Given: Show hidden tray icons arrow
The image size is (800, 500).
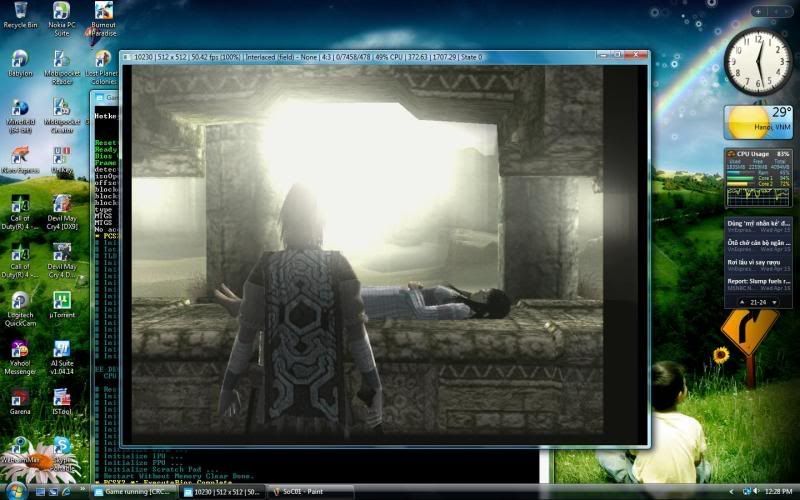Looking at the screenshot, I should click(x=732, y=492).
